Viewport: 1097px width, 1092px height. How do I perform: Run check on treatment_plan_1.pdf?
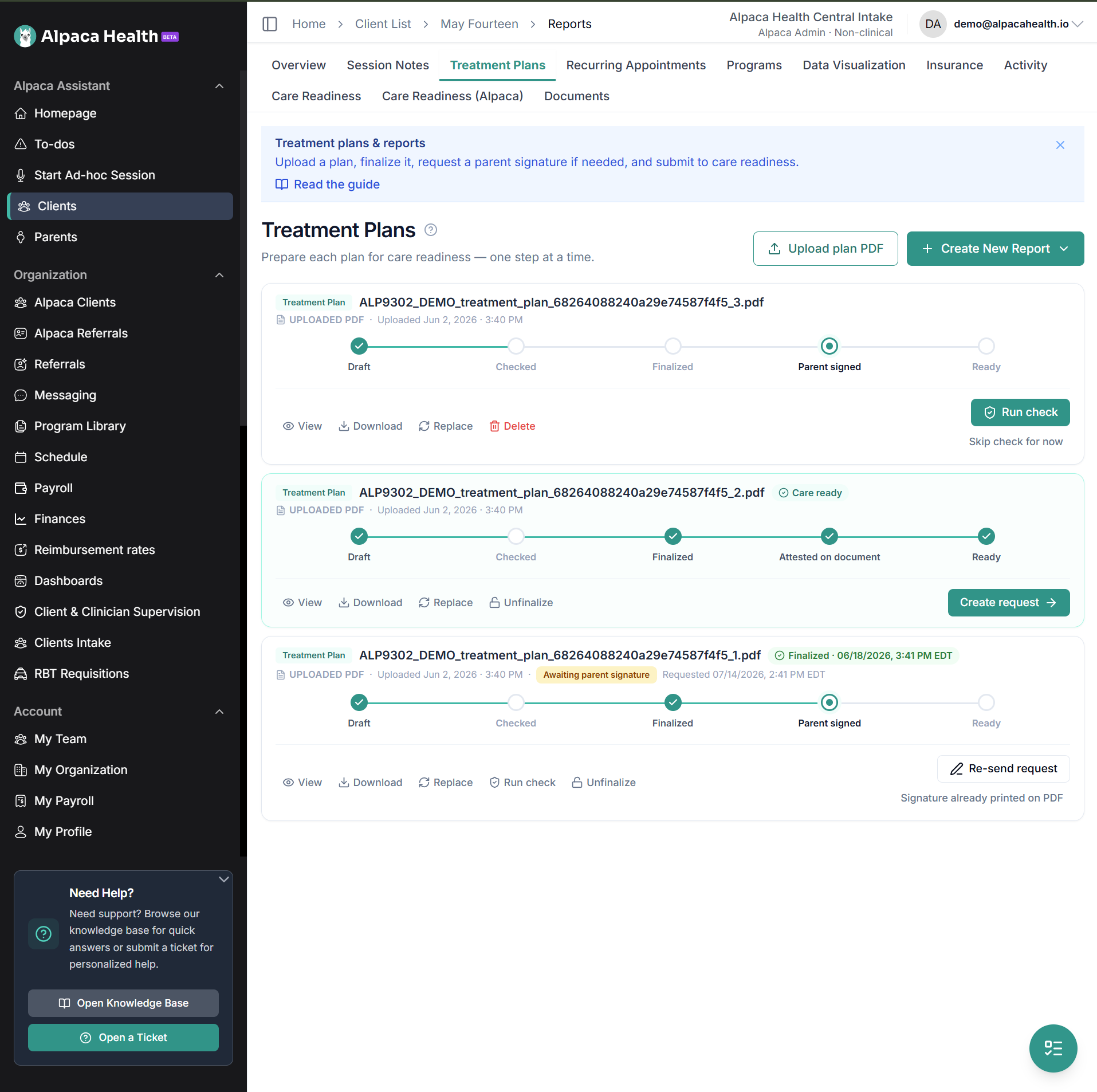522,783
